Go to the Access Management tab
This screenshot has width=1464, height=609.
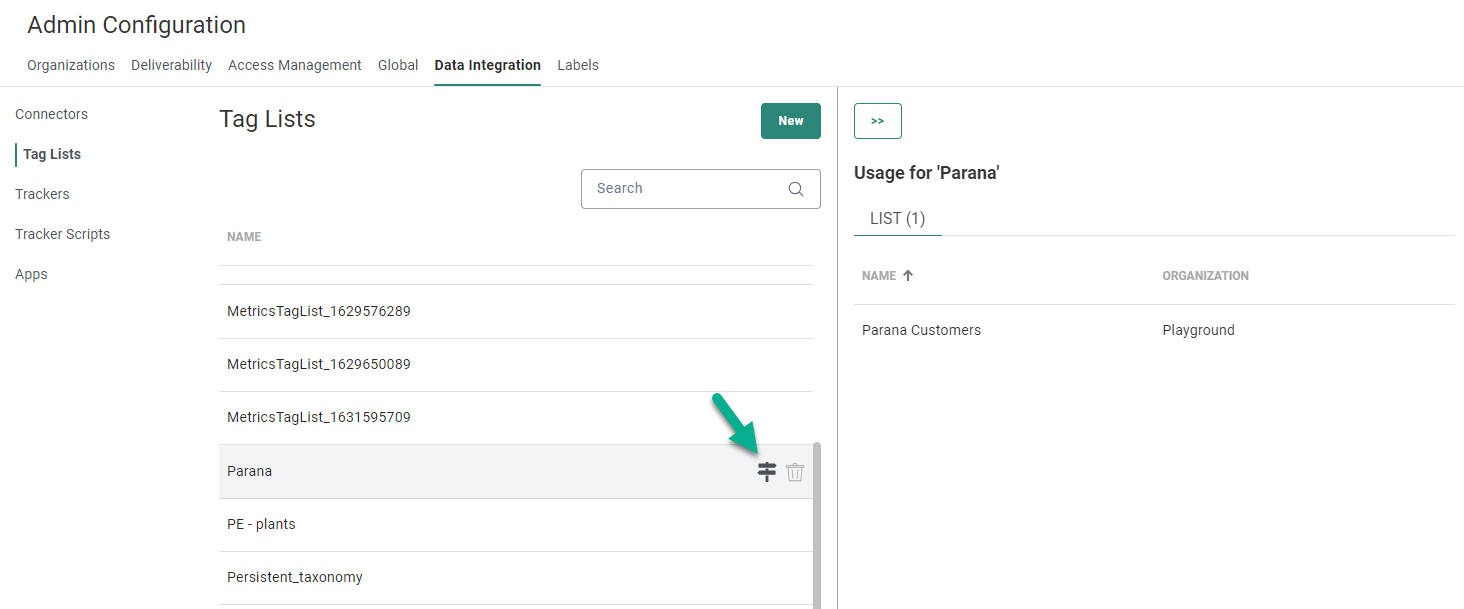click(295, 65)
